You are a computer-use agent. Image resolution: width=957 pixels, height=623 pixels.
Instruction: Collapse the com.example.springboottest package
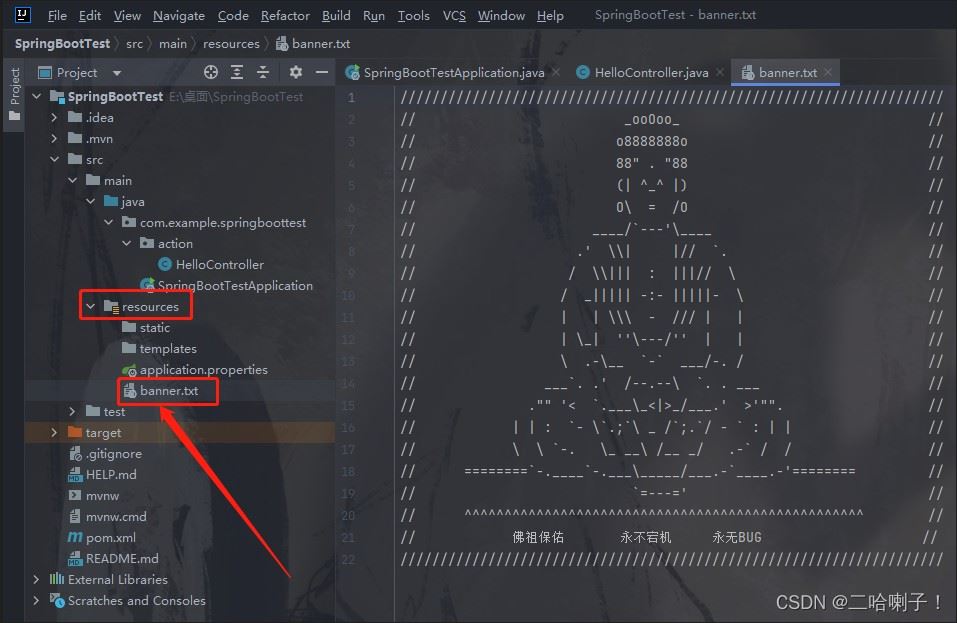click(109, 223)
